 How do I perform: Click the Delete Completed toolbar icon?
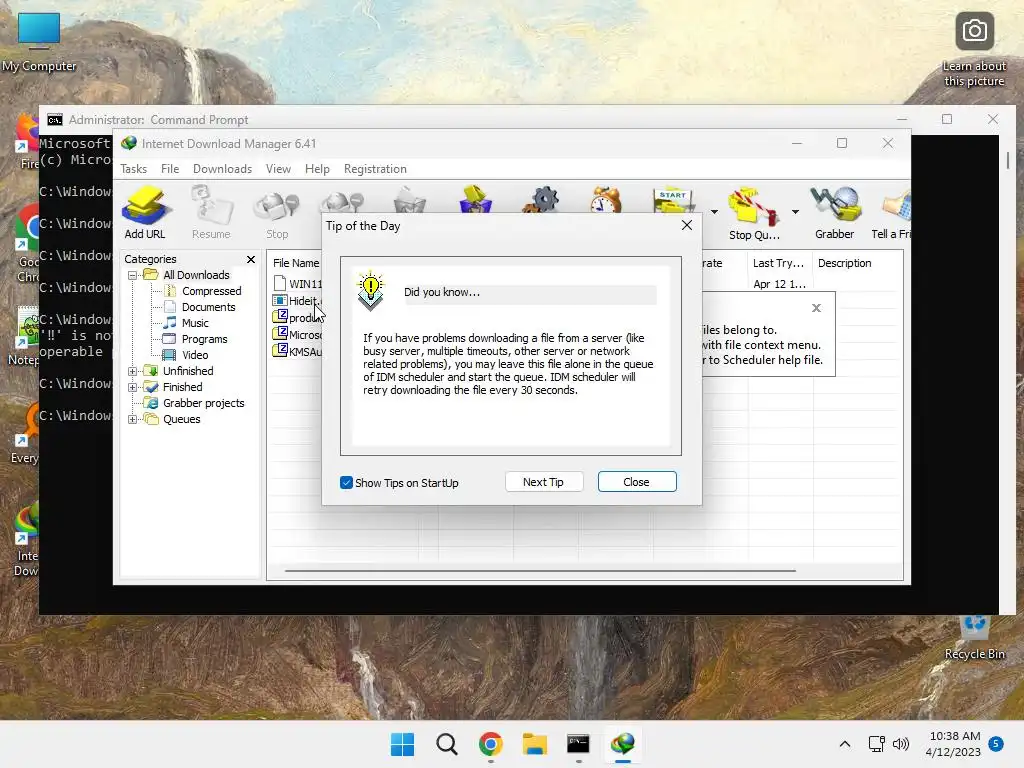pyautogui.click(x=475, y=199)
